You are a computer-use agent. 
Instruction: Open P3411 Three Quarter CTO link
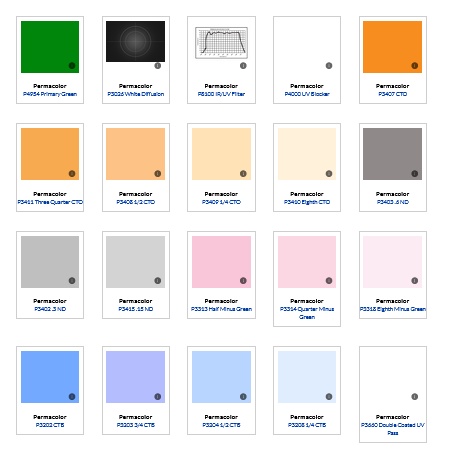point(50,202)
